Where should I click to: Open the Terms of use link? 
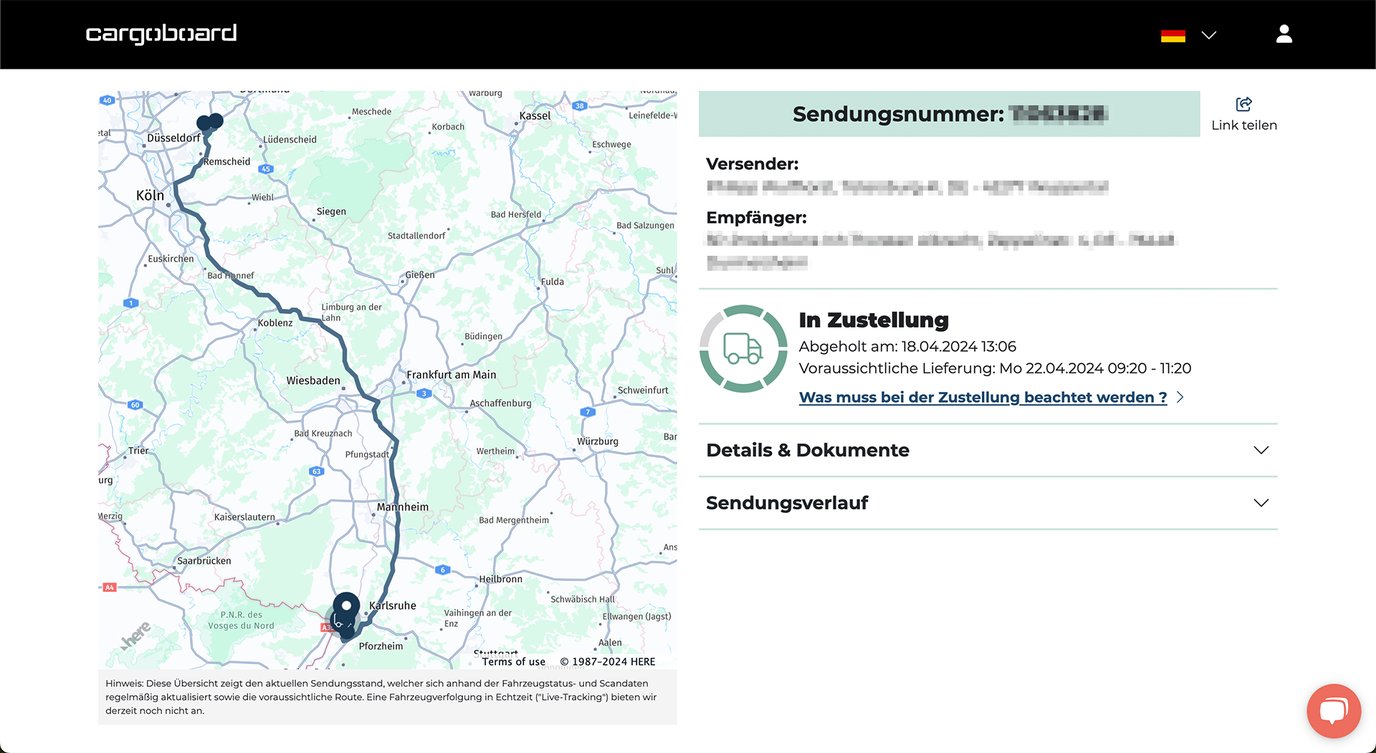tap(512, 661)
